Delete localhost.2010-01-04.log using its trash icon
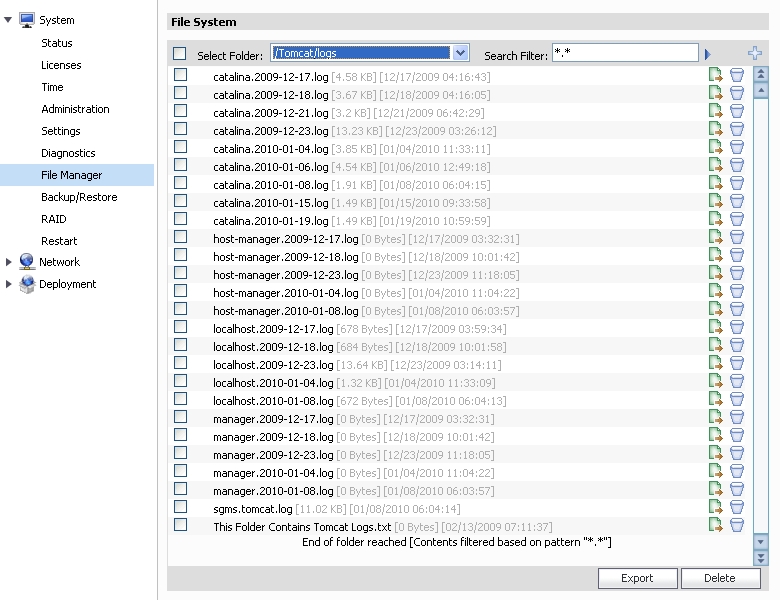 coord(737,381)
